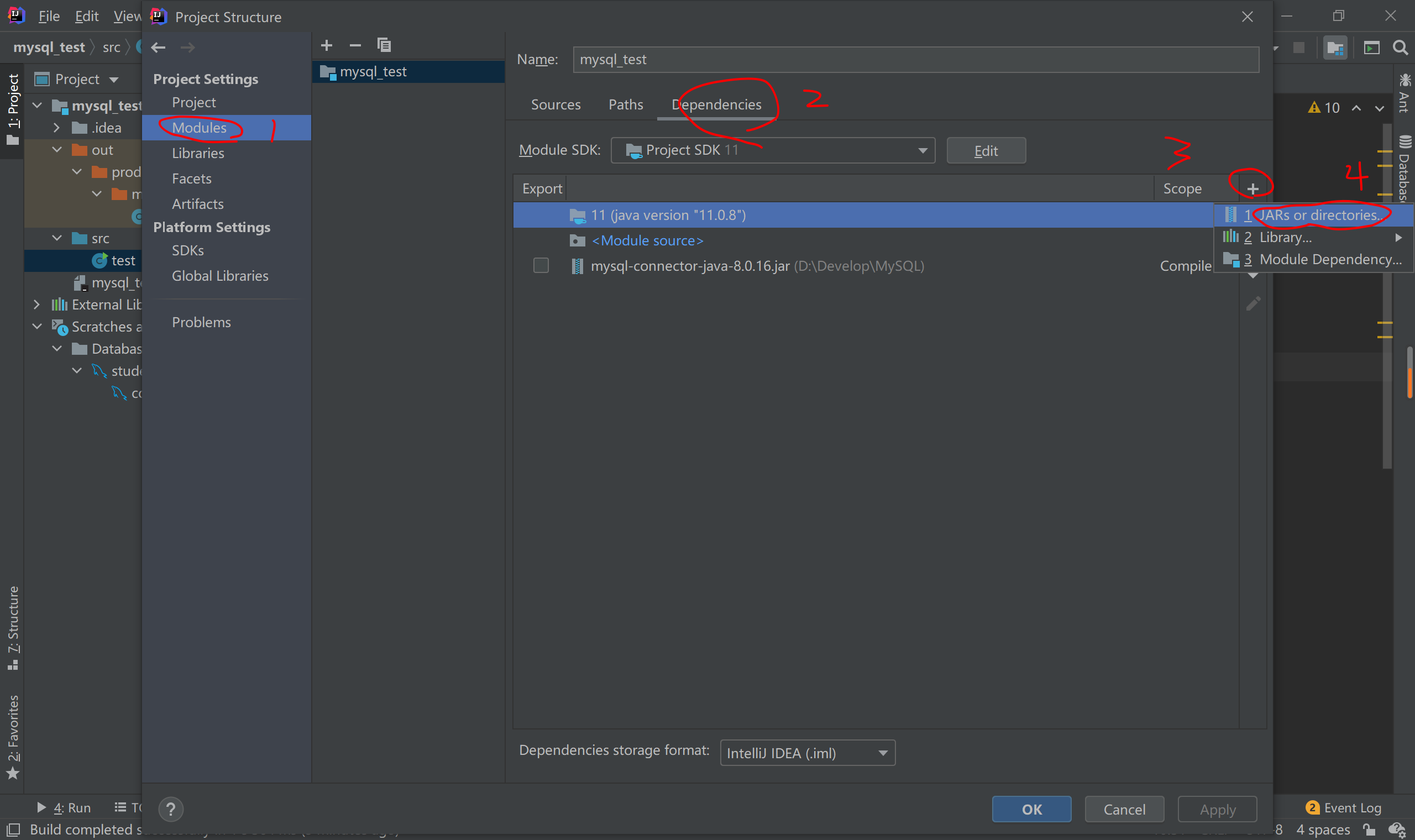Open help with the question mark icon

pyautogui.click(x=170, y=809)
